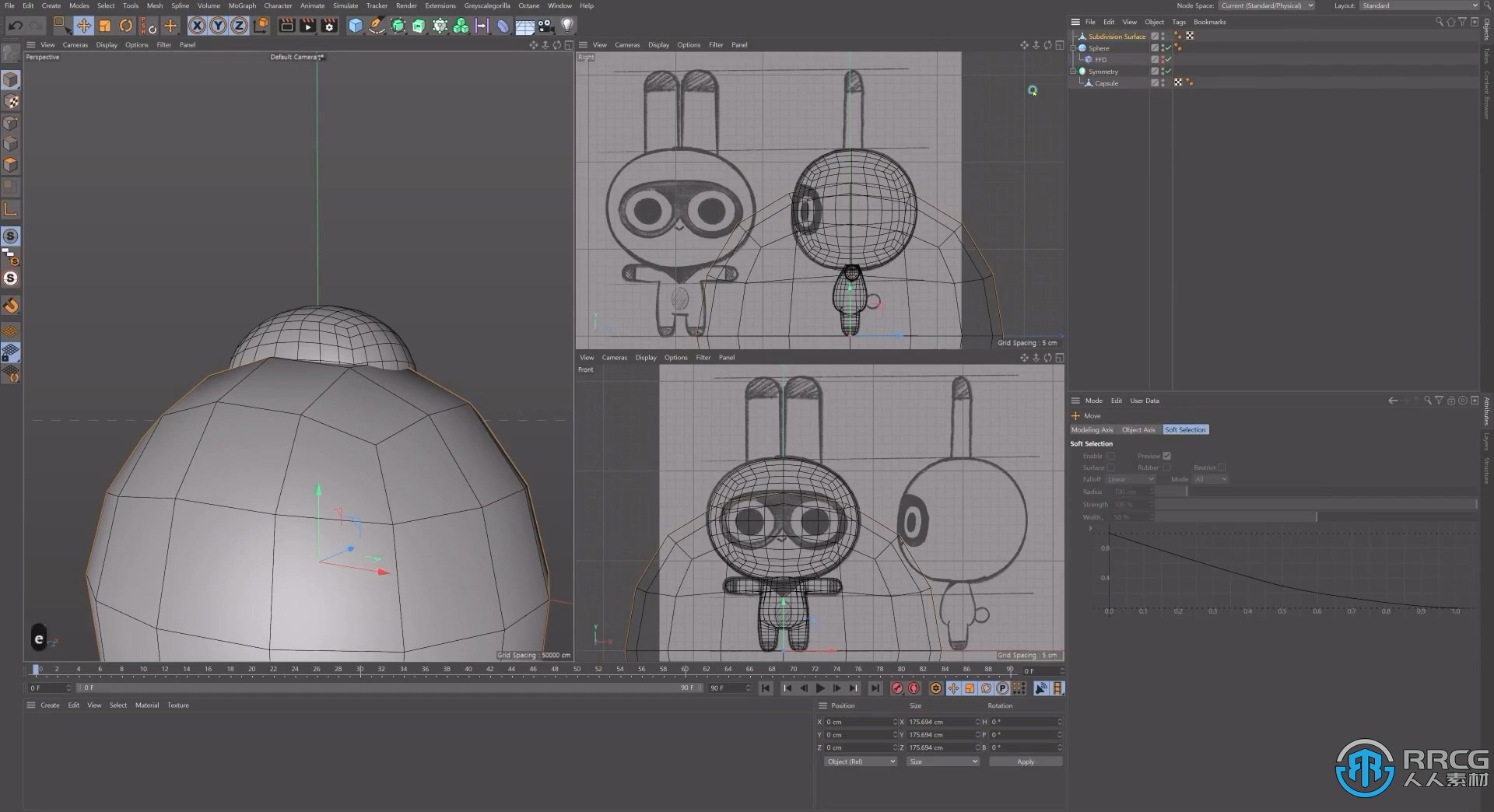This screenshot has height=812, width=1494.
Task: Open the Octane menu
Action: 529,5
